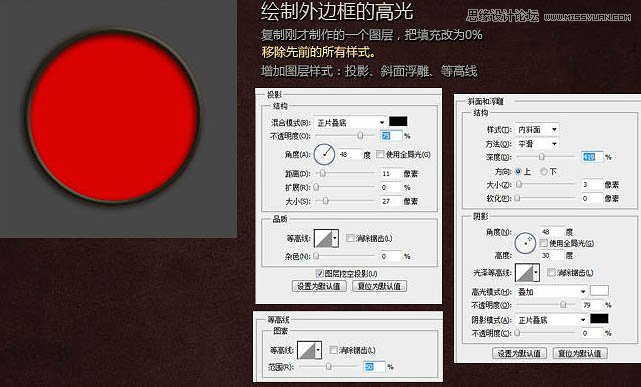Click the 光泽等高线 contour thumbnail
The height and width of the screenshot is (387, 641).
point(524,273)
